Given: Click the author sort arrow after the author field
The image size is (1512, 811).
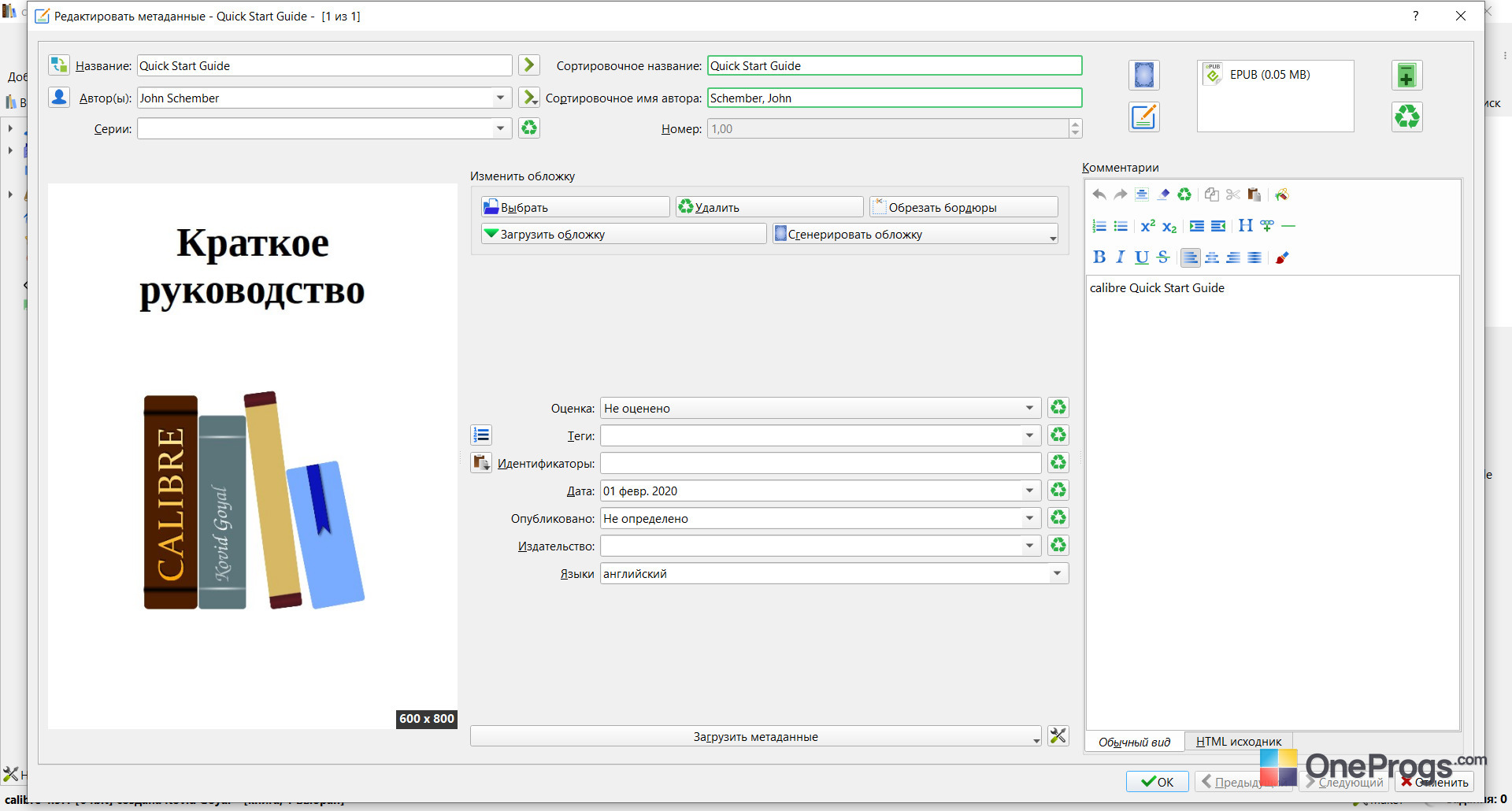Looking at the screenshot, I should pyautogui.click(x=529, y=97).
